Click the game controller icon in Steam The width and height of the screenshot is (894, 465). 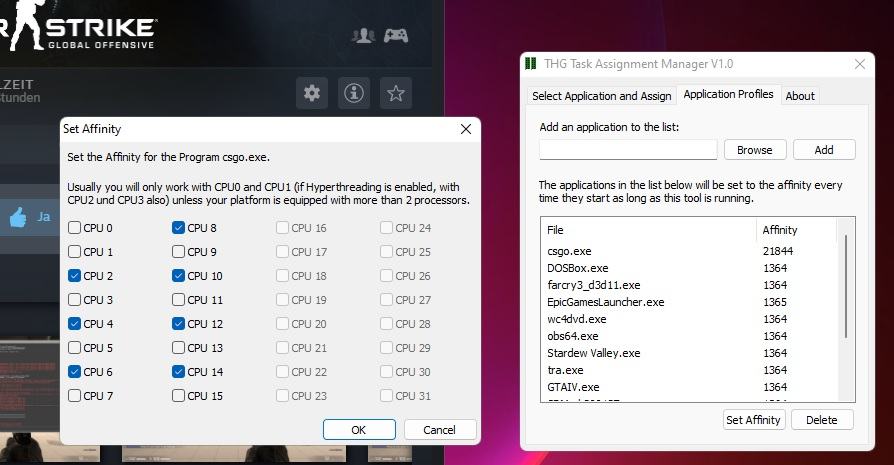[x=396, y=36]
